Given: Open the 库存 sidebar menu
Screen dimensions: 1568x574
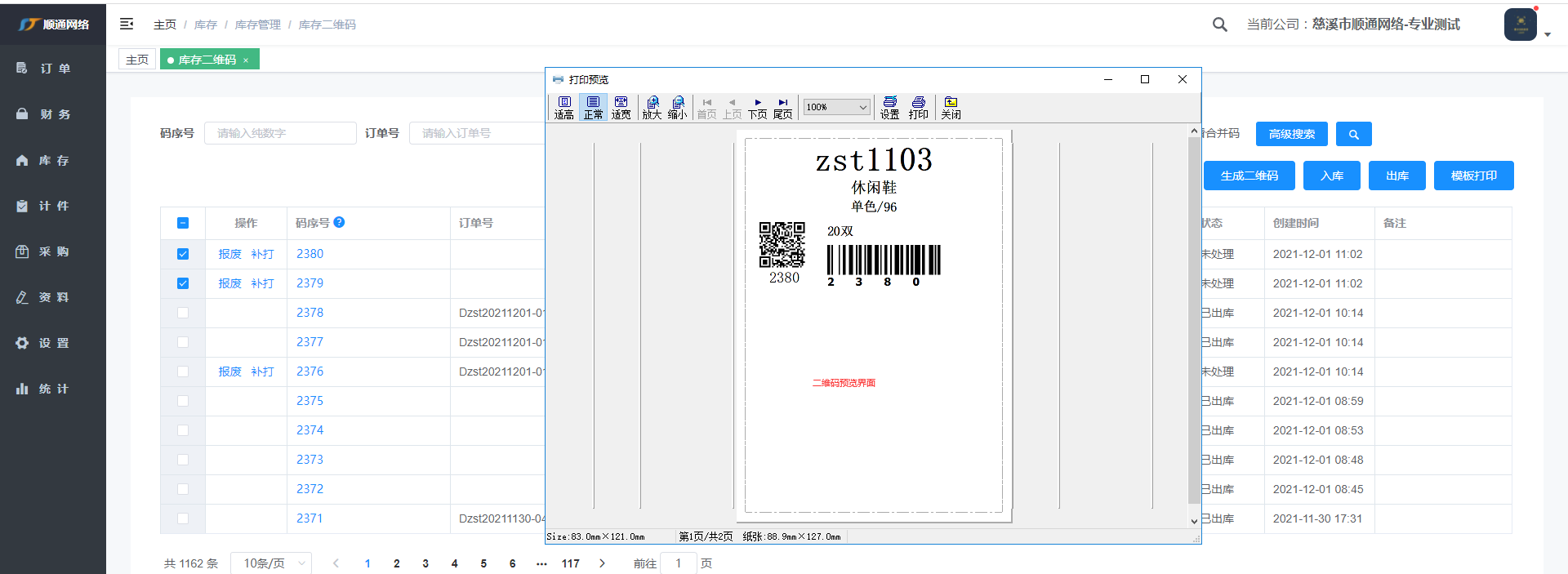Looking at the screenshot, I should click(53, 161).
